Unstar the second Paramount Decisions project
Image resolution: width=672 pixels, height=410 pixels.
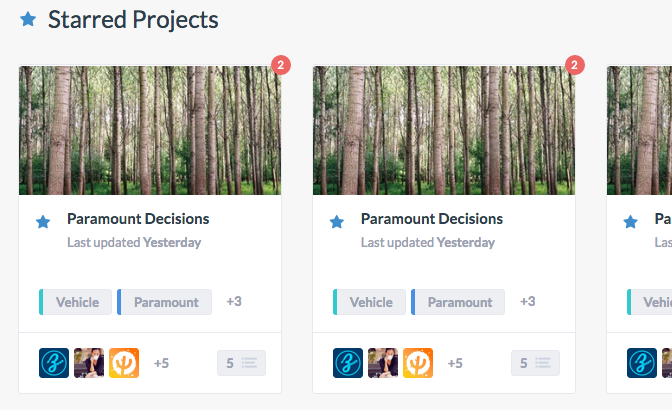point(337,222)
